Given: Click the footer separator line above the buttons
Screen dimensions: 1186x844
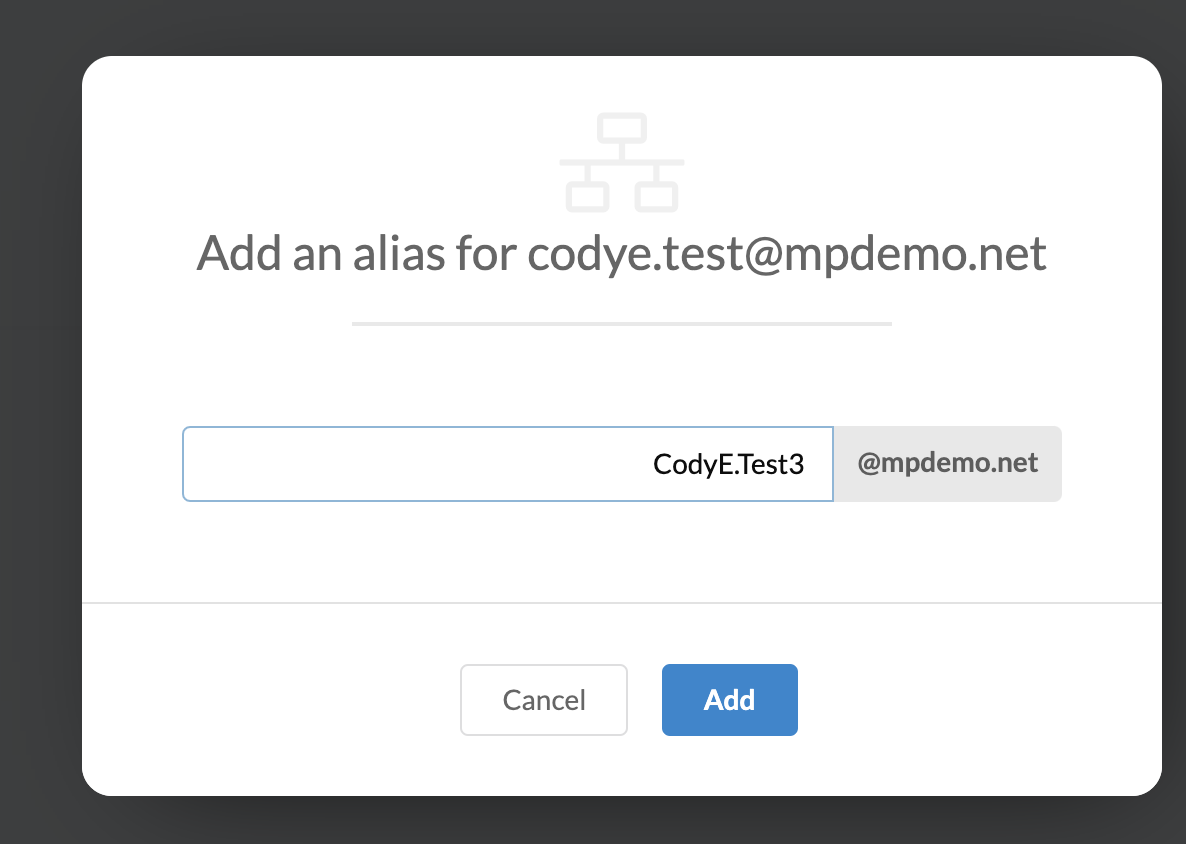Looking at the screenshot, I should coord(622,603).
